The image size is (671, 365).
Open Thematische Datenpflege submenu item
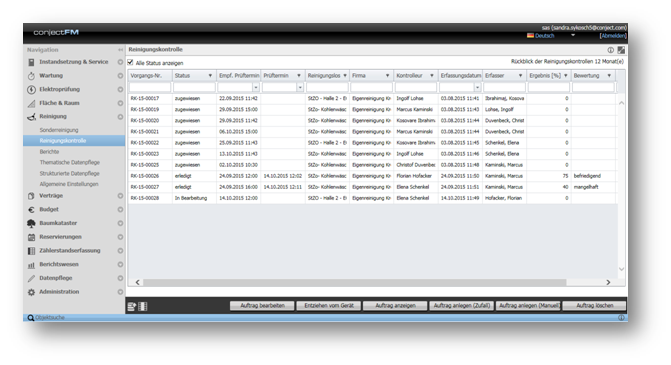(x=69, y=163)
